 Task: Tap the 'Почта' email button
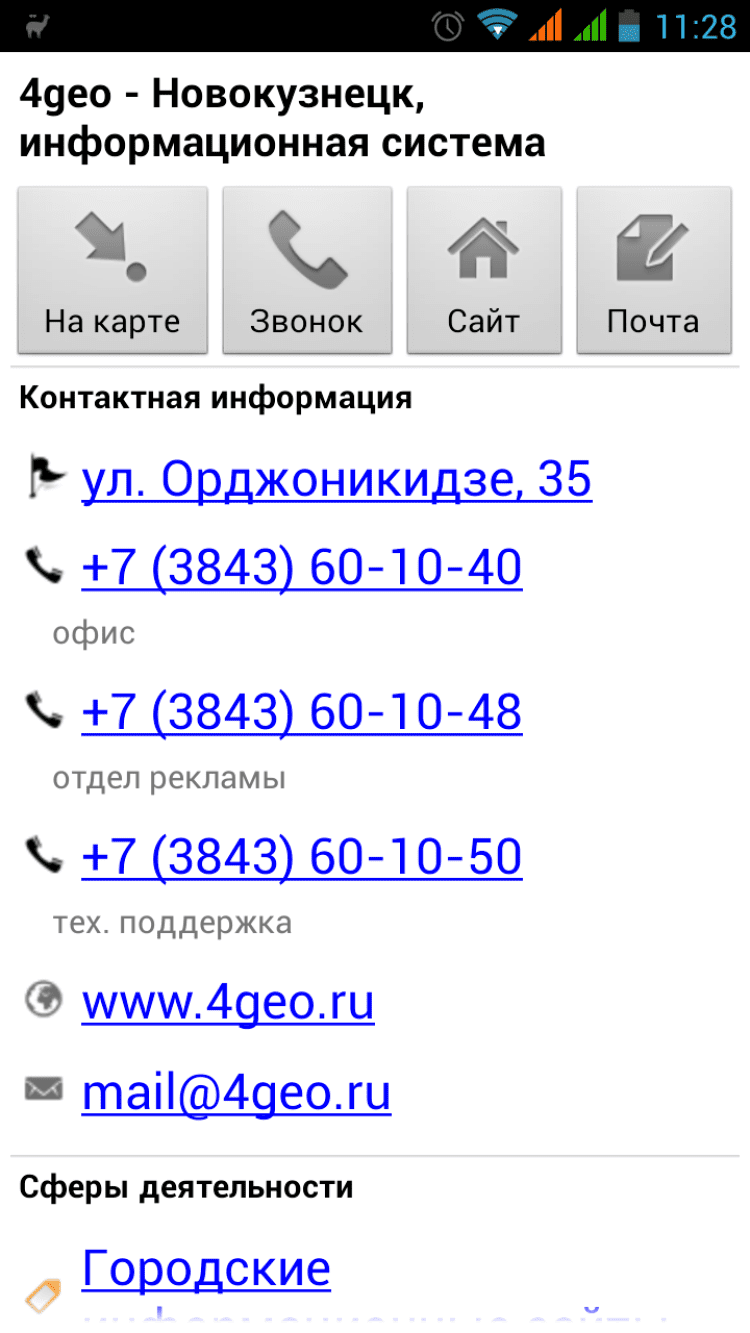(x=654, y=270)
